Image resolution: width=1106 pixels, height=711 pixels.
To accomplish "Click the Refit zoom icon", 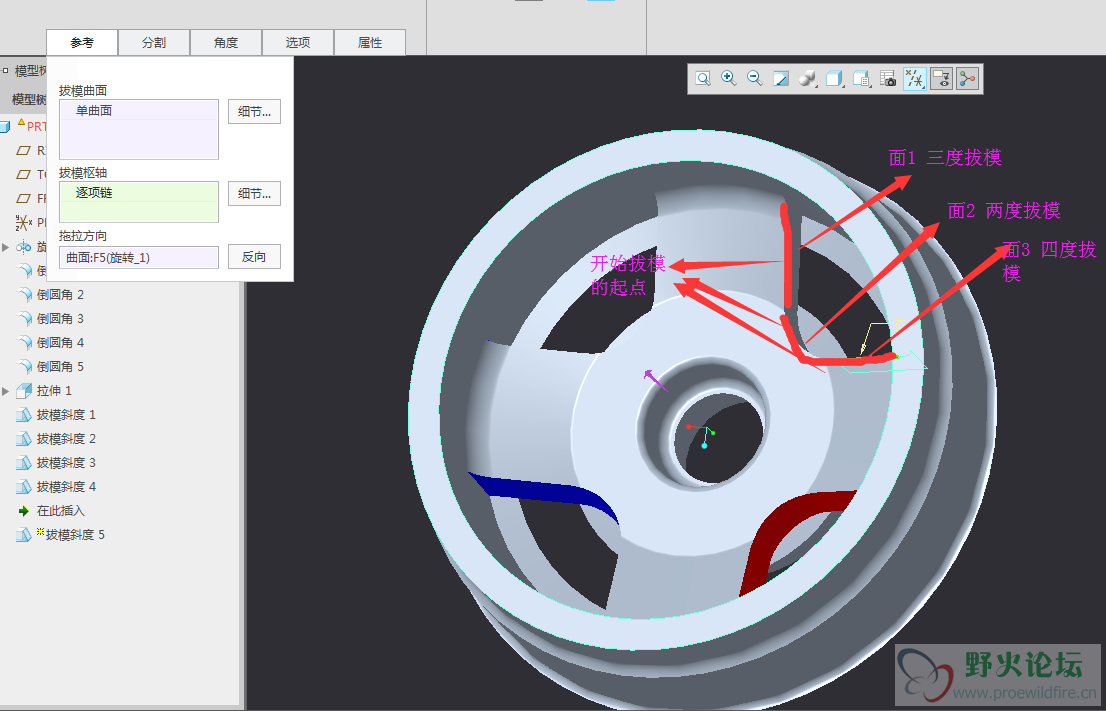I will click(x=703, y=79).
